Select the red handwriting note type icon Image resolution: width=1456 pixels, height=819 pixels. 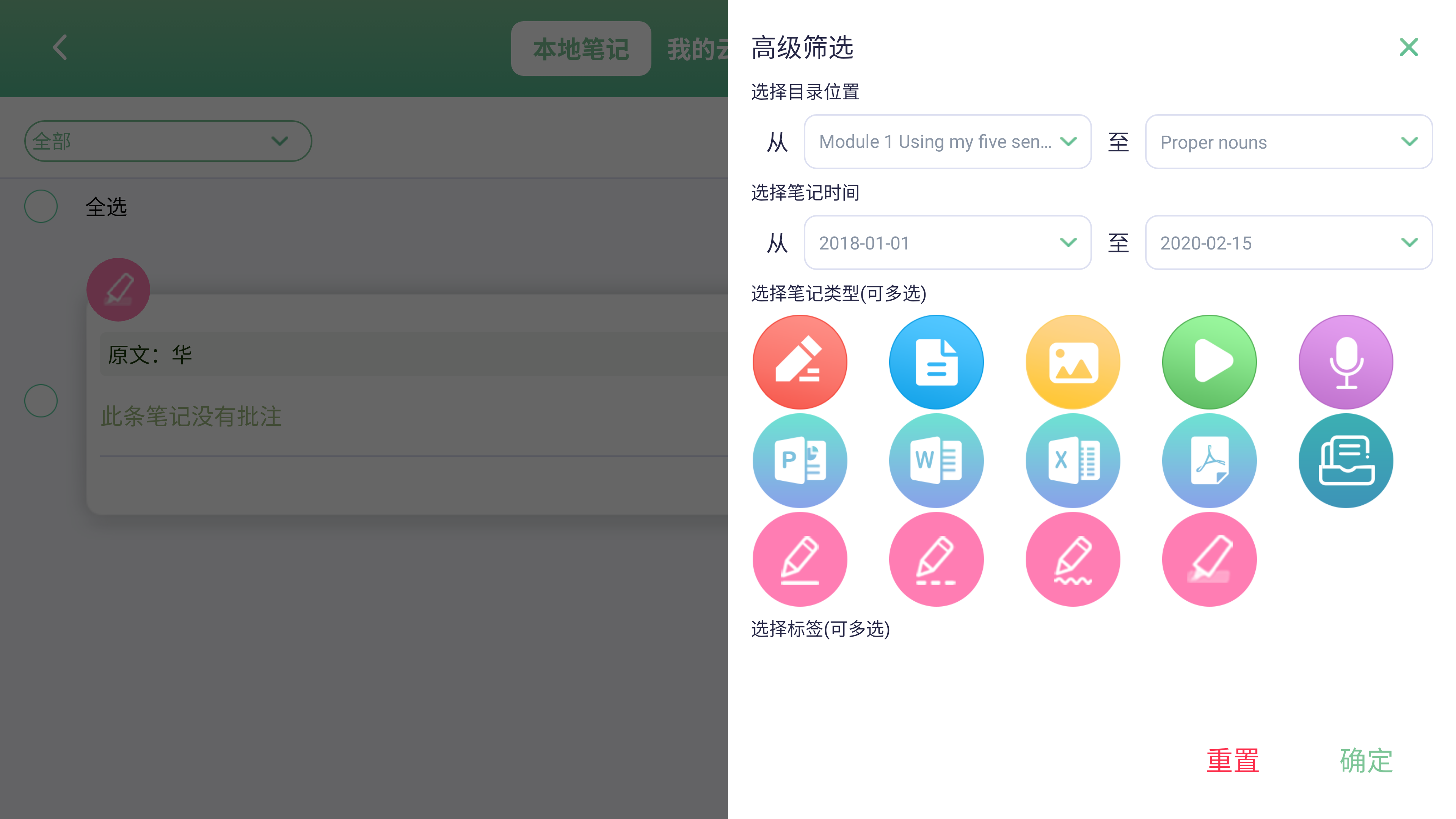800,362
